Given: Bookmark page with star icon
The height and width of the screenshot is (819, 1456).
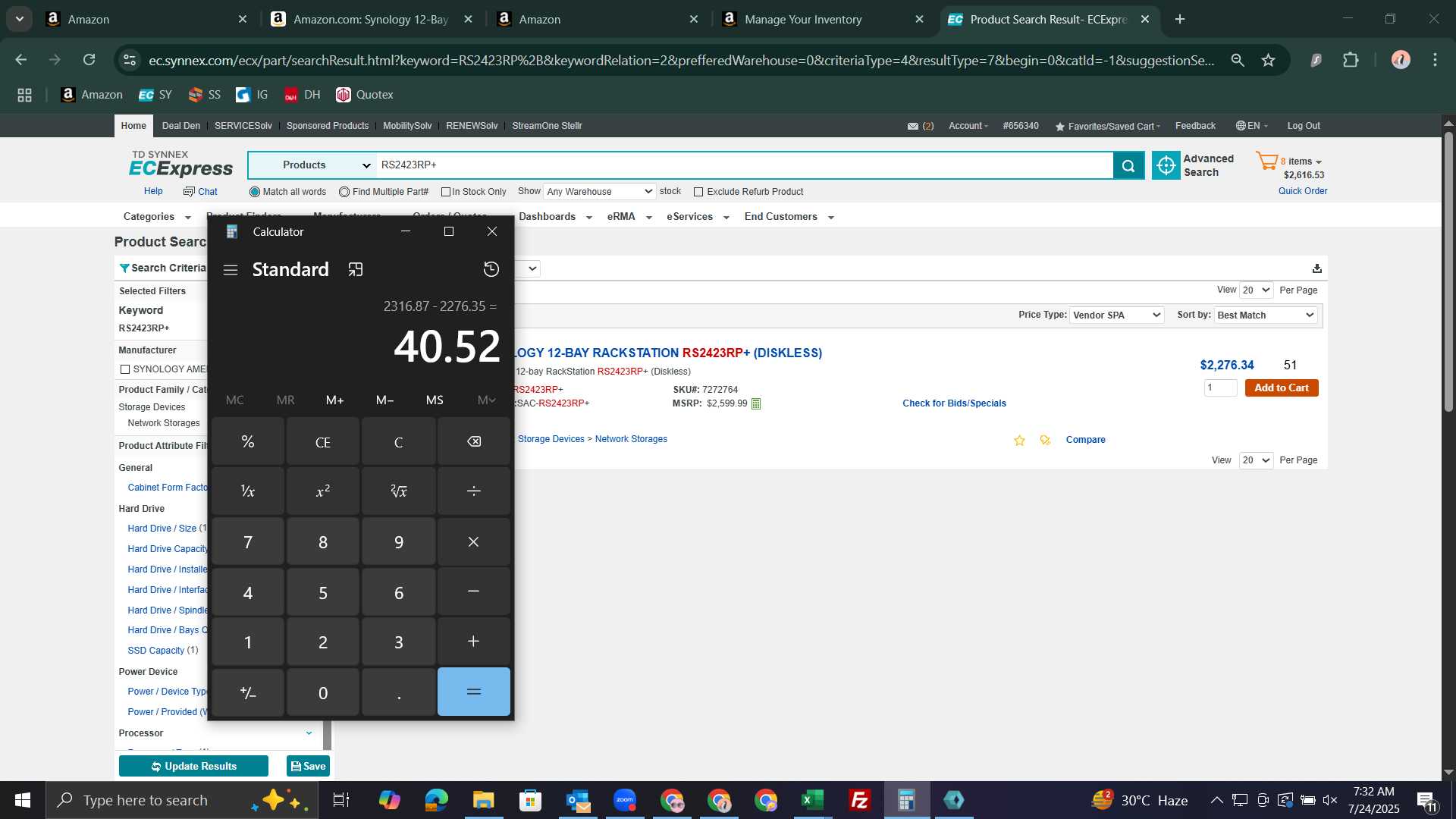Looking at the screenshot, I should [1268, 60].
